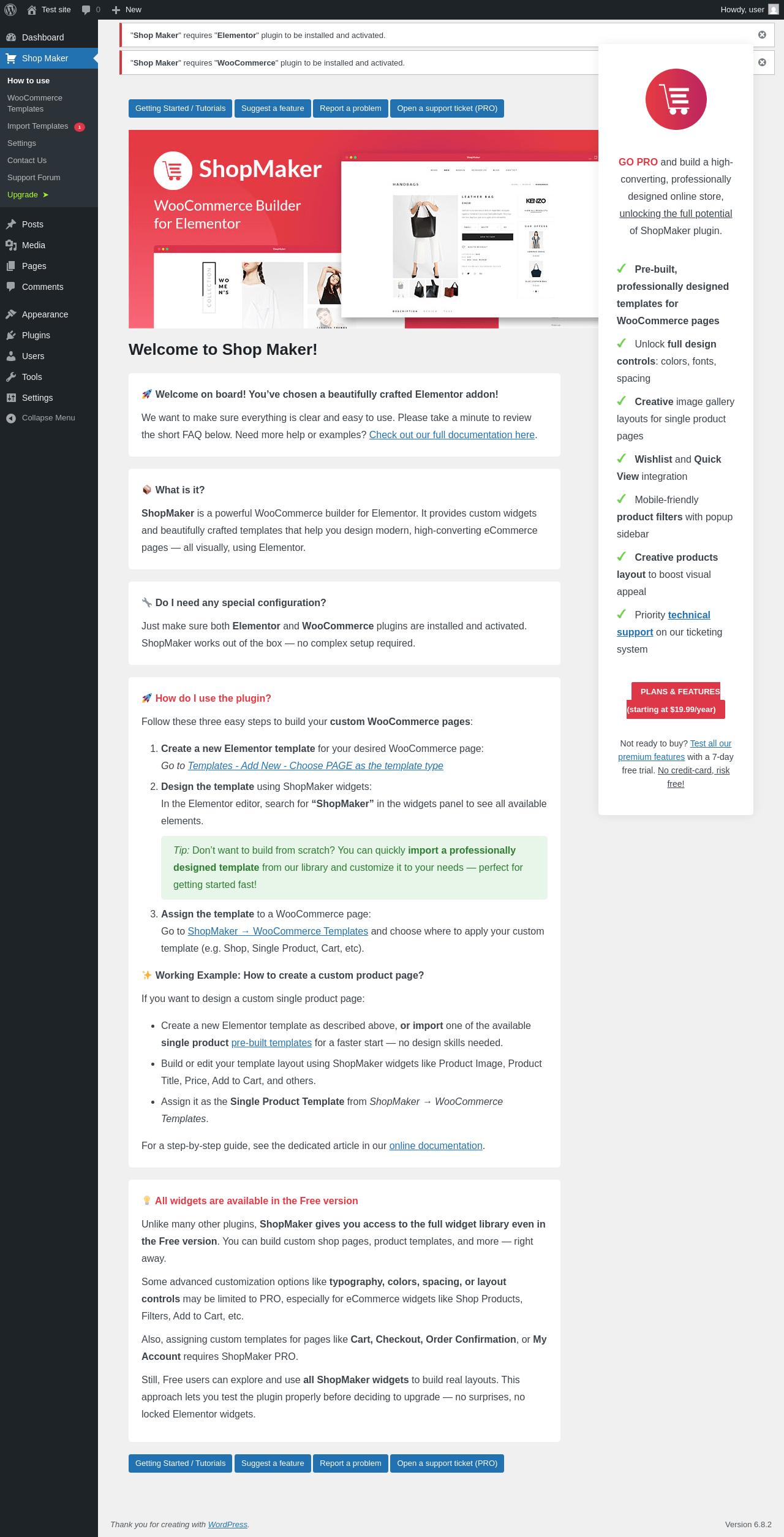Open the Plugins menu
The width and height of the screenshot is (784, 1537).
click(x=49, y=335)
